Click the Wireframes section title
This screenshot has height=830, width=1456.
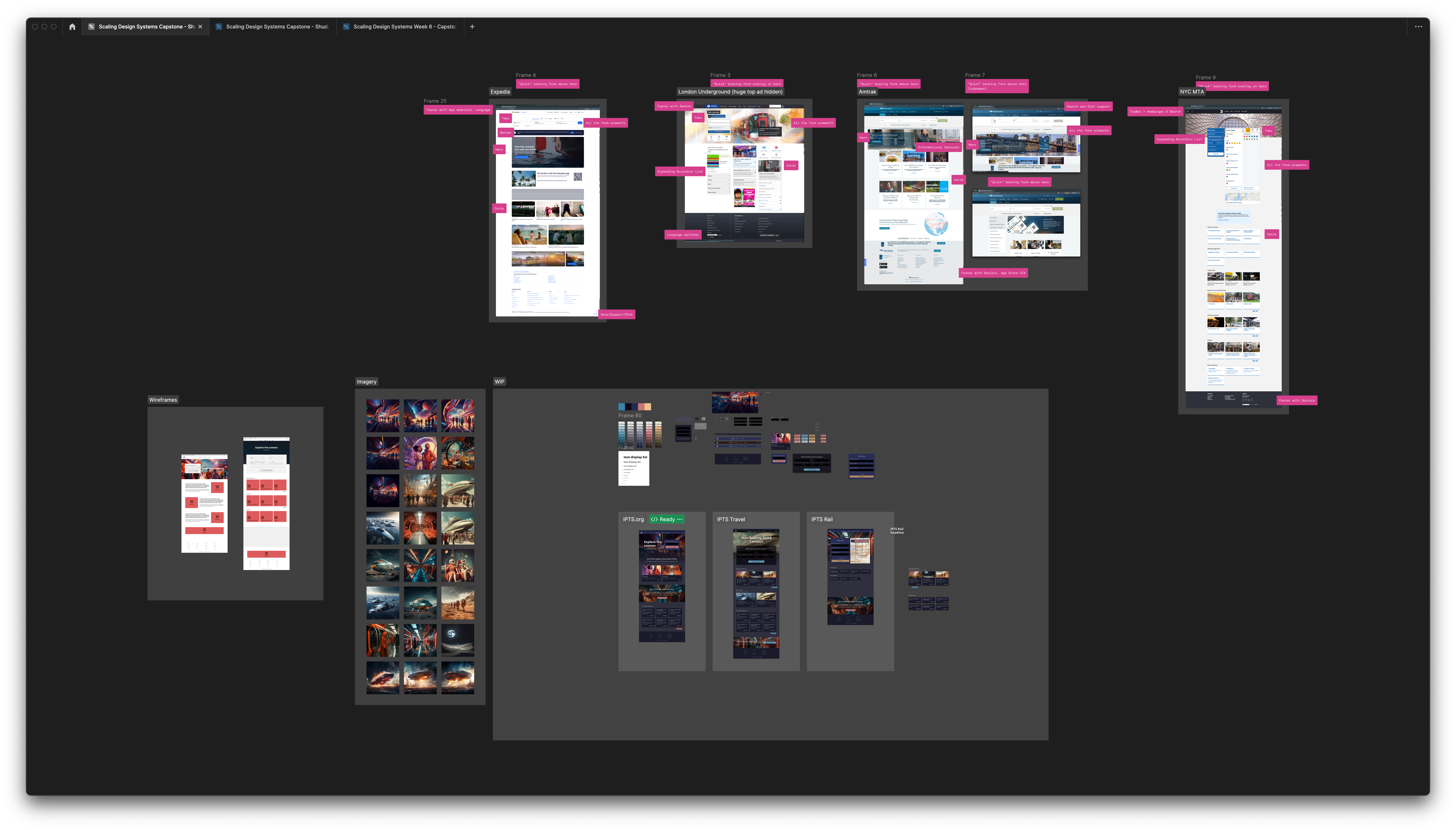(x=163, y=400)
